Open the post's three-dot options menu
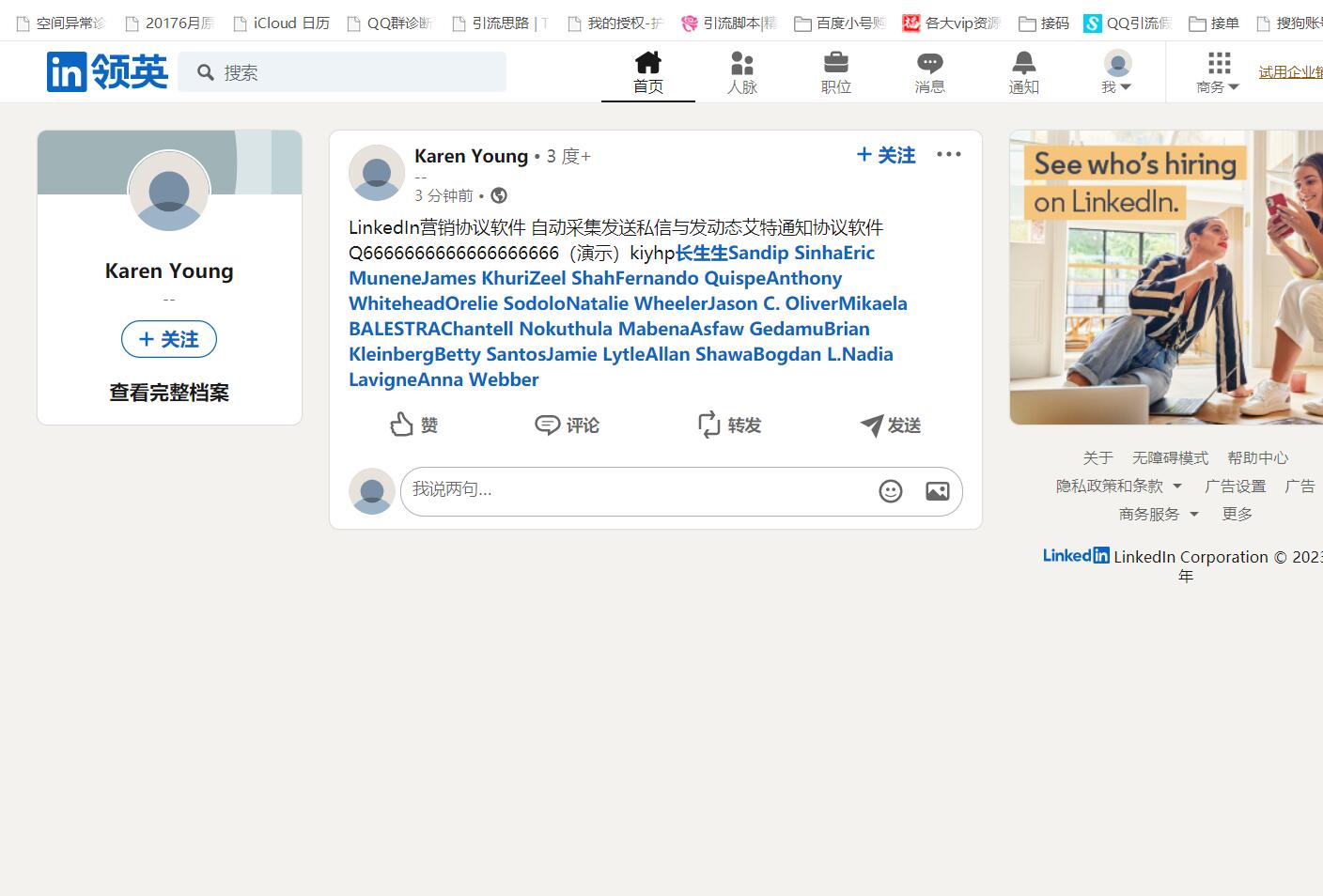 (948, 154)
